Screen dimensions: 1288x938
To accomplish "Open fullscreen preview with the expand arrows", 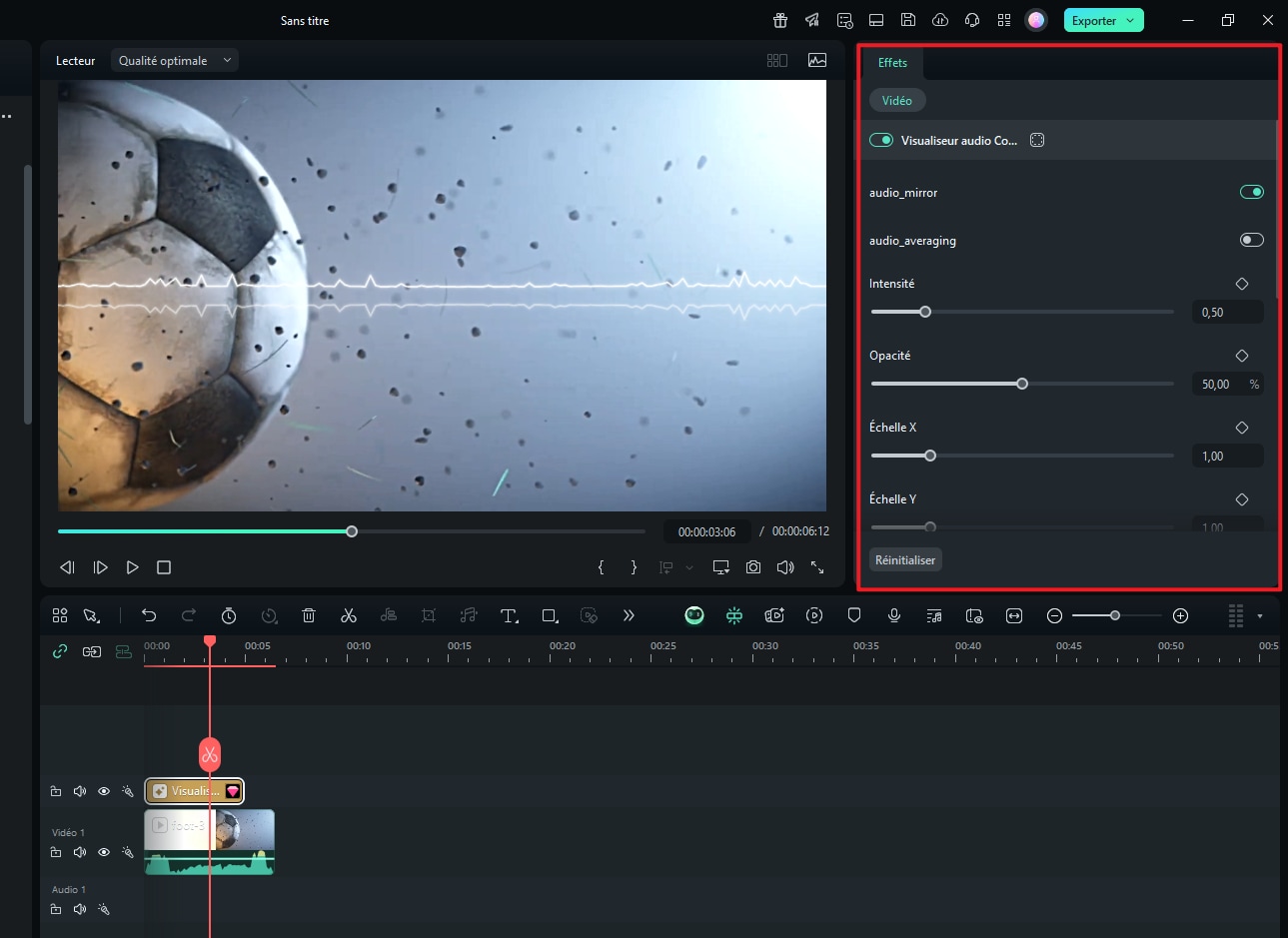I will [x=817, y=567].
